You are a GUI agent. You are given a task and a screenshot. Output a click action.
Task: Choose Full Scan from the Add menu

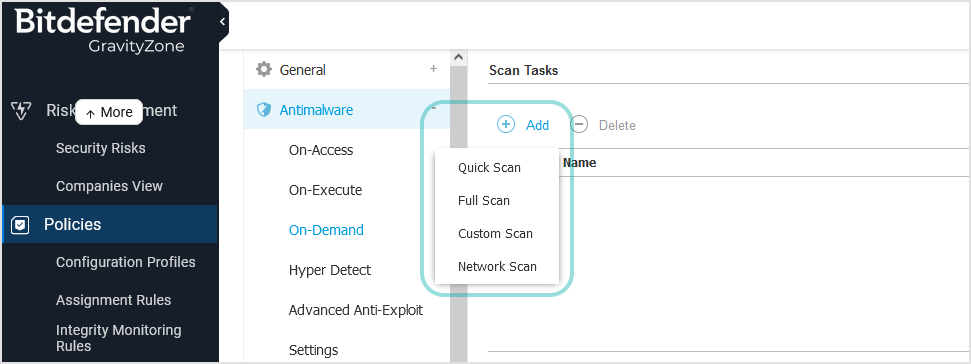(x=484, y=201)
